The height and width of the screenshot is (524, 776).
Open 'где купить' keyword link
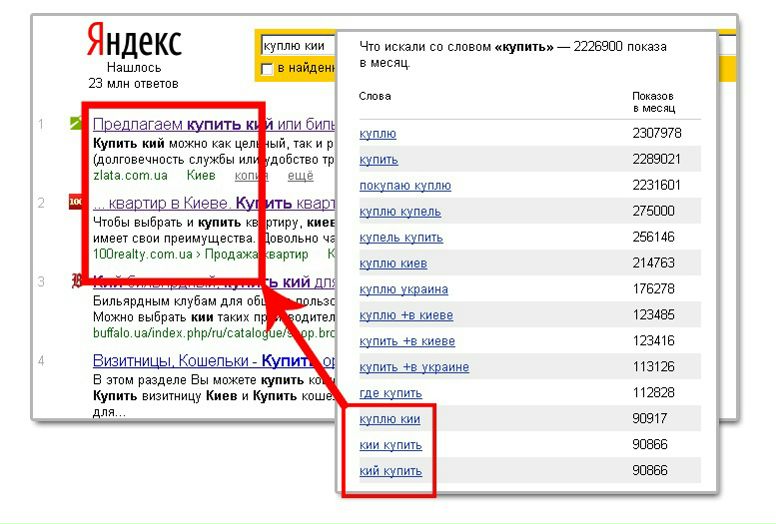[x=390, y=393]
